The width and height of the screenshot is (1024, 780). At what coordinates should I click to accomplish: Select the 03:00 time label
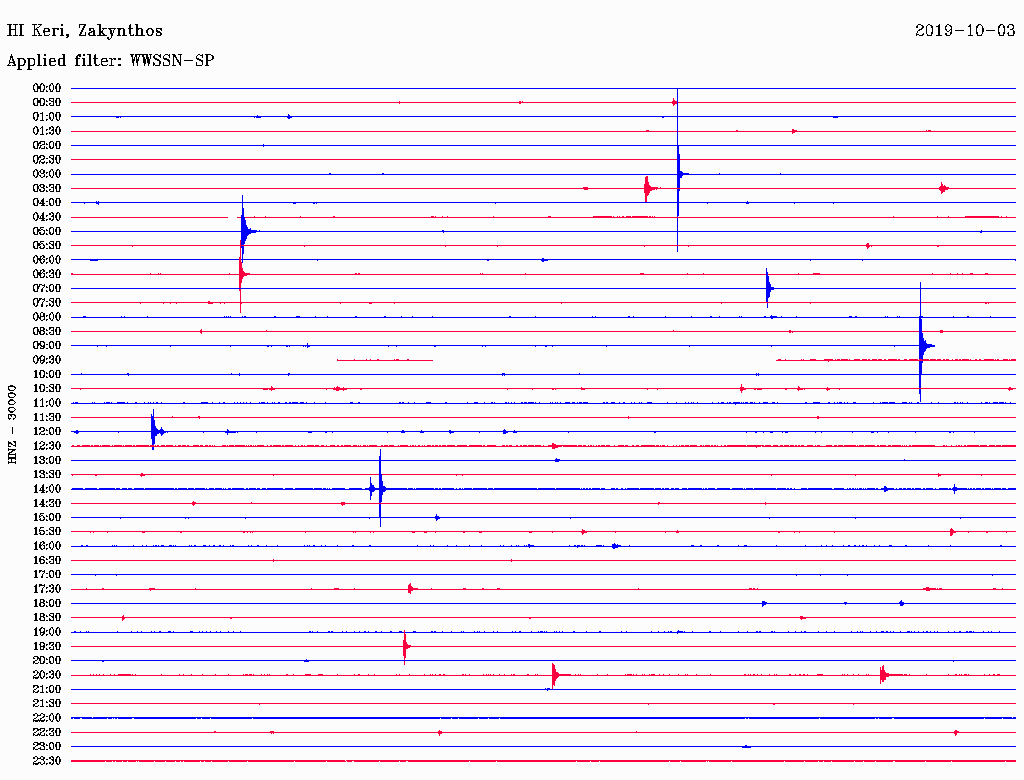point(46,174)
